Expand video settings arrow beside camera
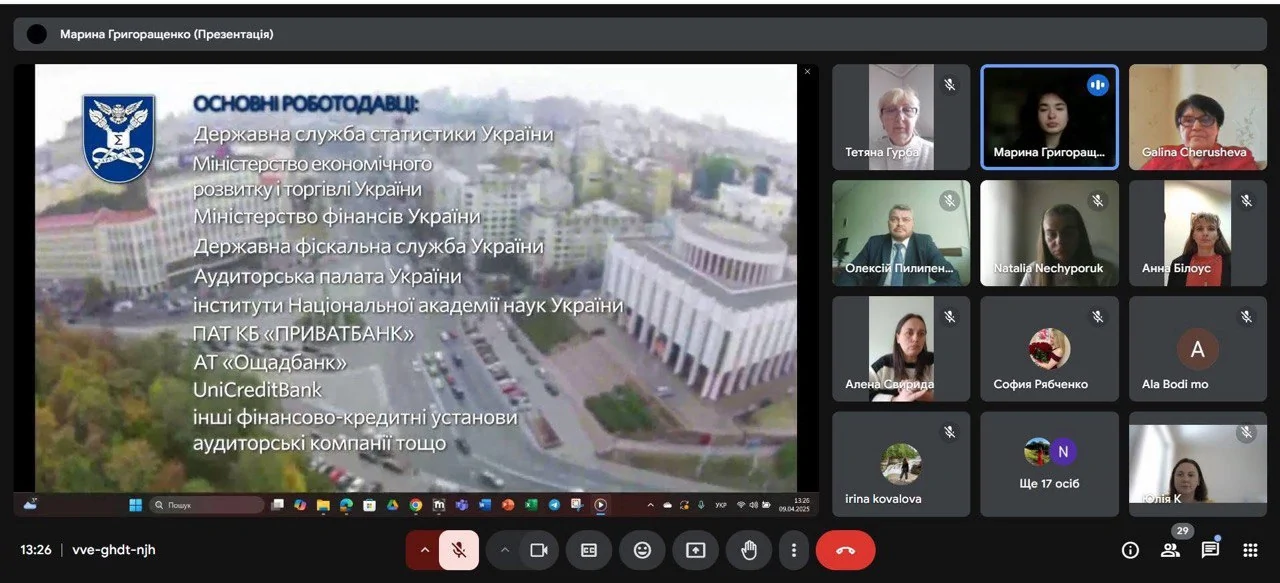 pyautogui.click(x=505, y=550)
